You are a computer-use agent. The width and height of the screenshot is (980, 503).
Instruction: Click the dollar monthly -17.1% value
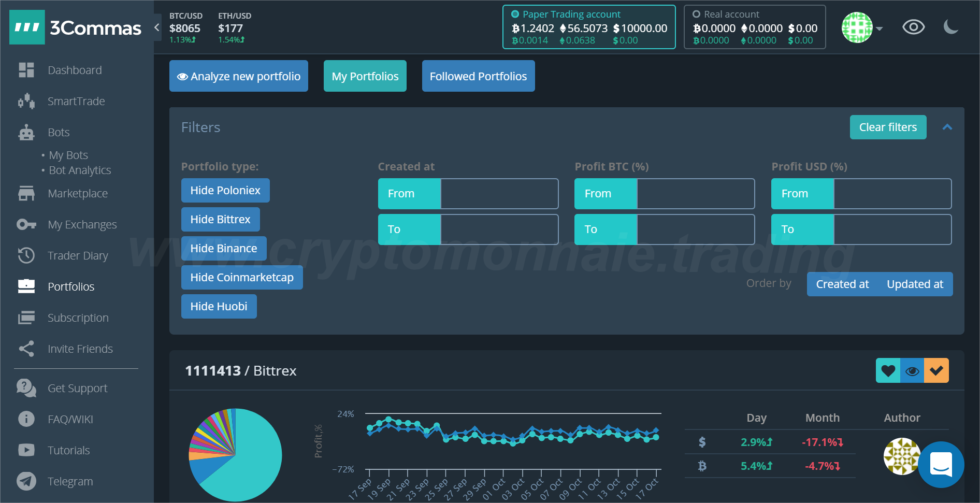822,442
